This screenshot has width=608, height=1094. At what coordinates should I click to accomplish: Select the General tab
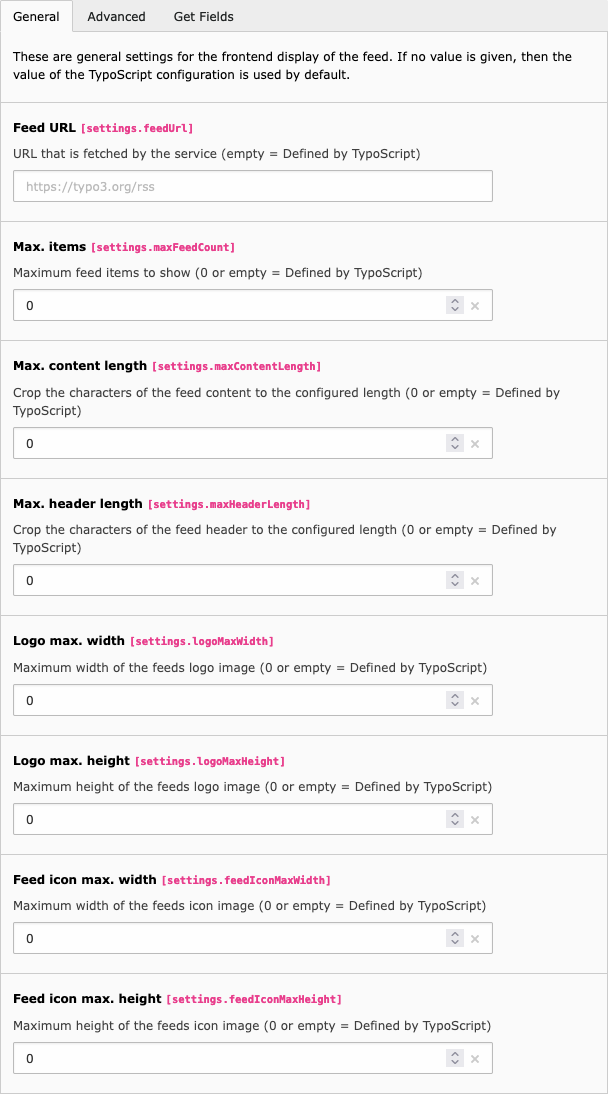pyautogui.click(x=36, y=17)
